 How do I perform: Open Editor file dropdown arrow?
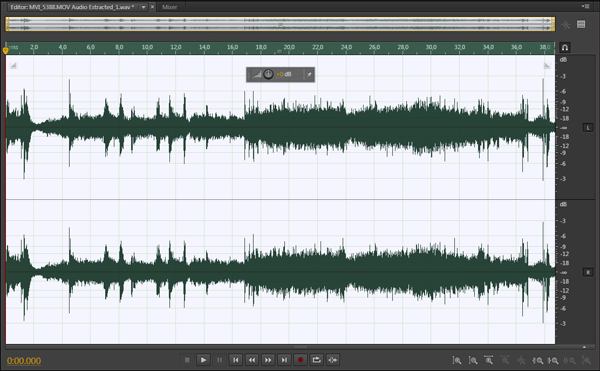click(143, 7)
